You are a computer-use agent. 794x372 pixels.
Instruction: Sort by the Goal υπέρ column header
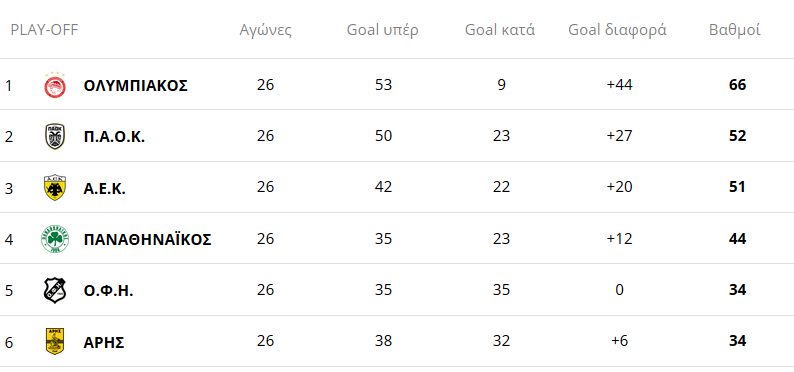[383, 30]
